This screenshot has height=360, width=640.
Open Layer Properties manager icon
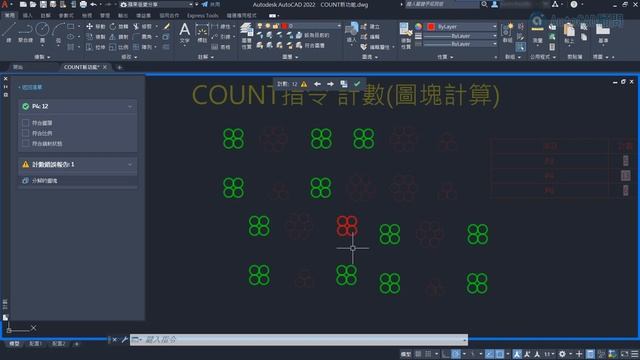pos(246,35)
